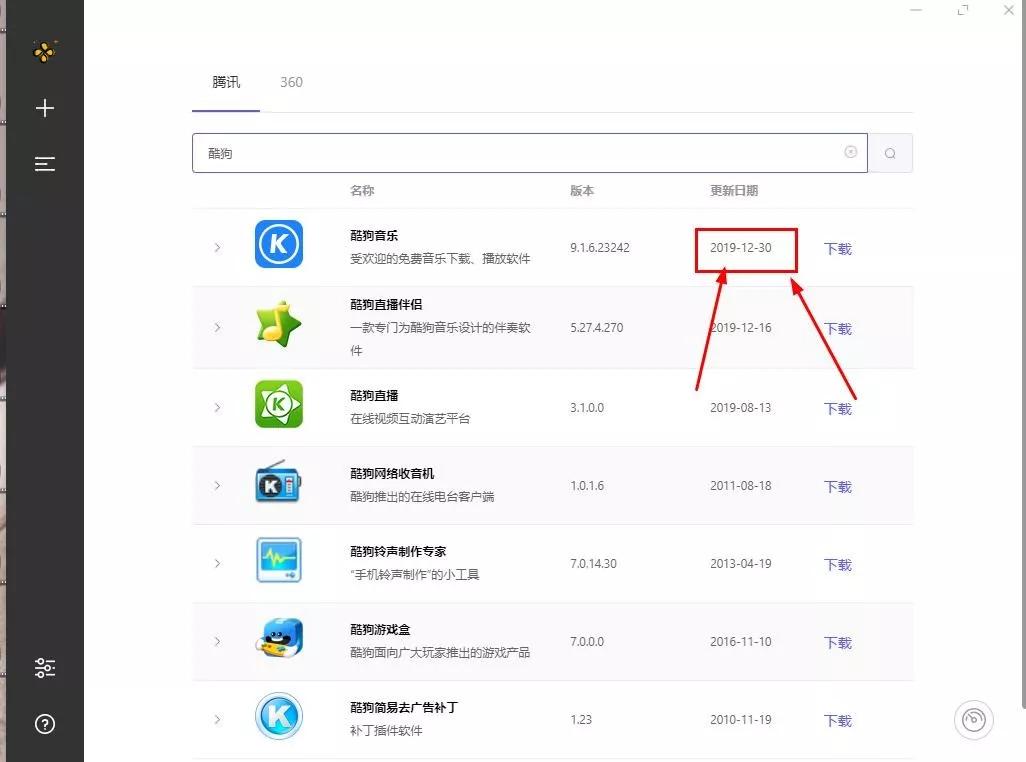Expand the 酷狗游戏盒 row
The width and height of the screenshot is (1026, 762).
point(217,642)
